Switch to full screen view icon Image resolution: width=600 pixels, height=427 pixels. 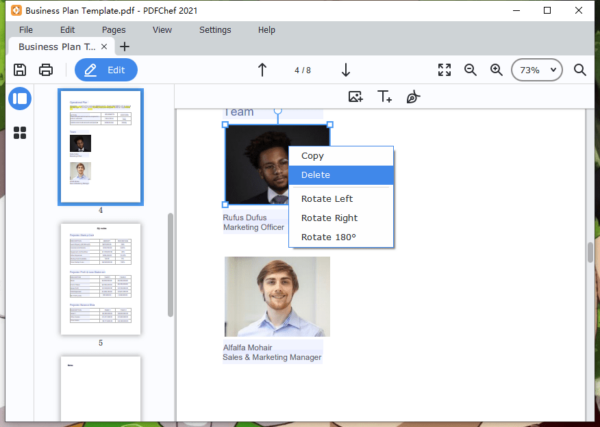pos(444,70)
